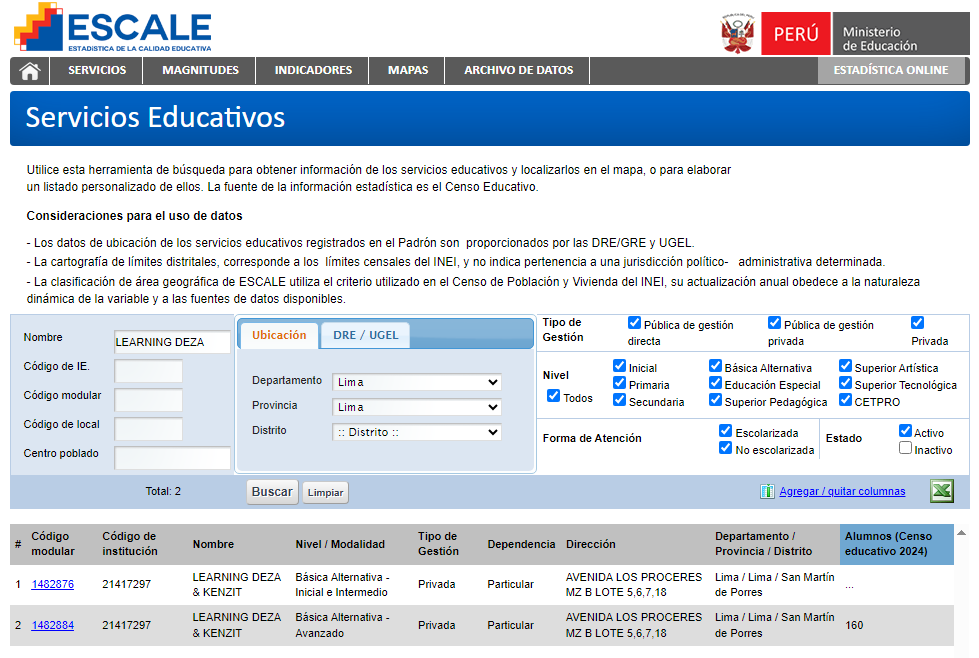The width and height of the screenshot is (979, 658).
Task: Toggle the Privada gestión checkbox
Action: tap(918, 323)
